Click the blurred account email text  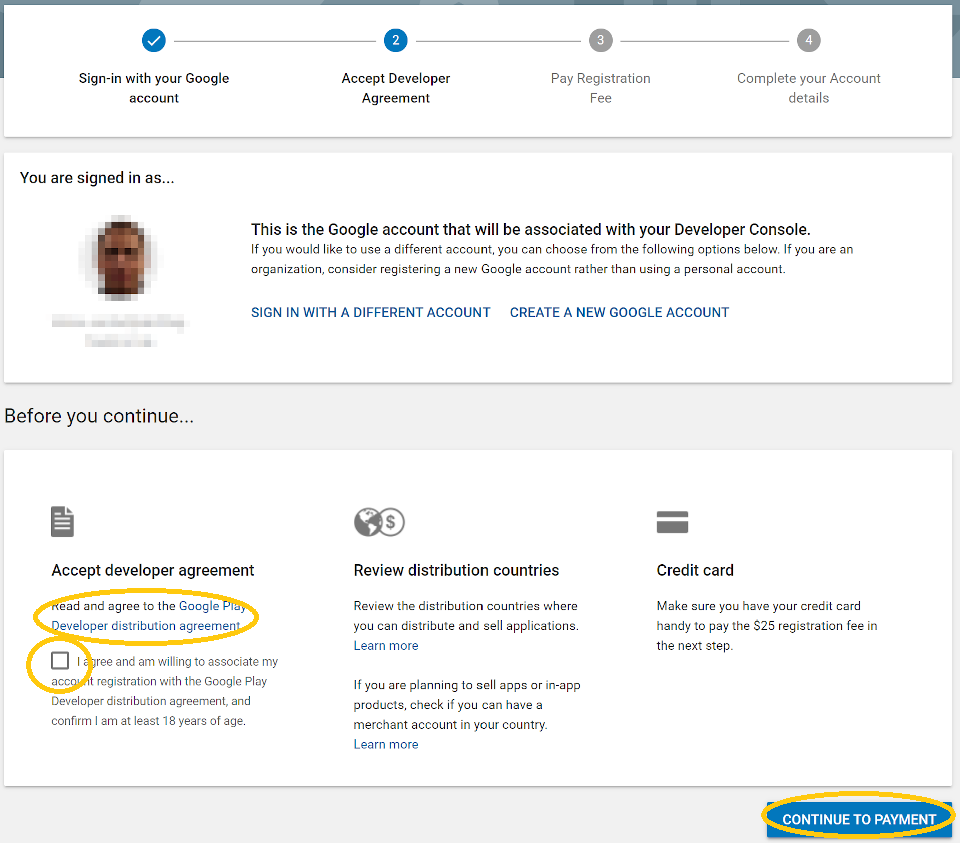point(118,330)
